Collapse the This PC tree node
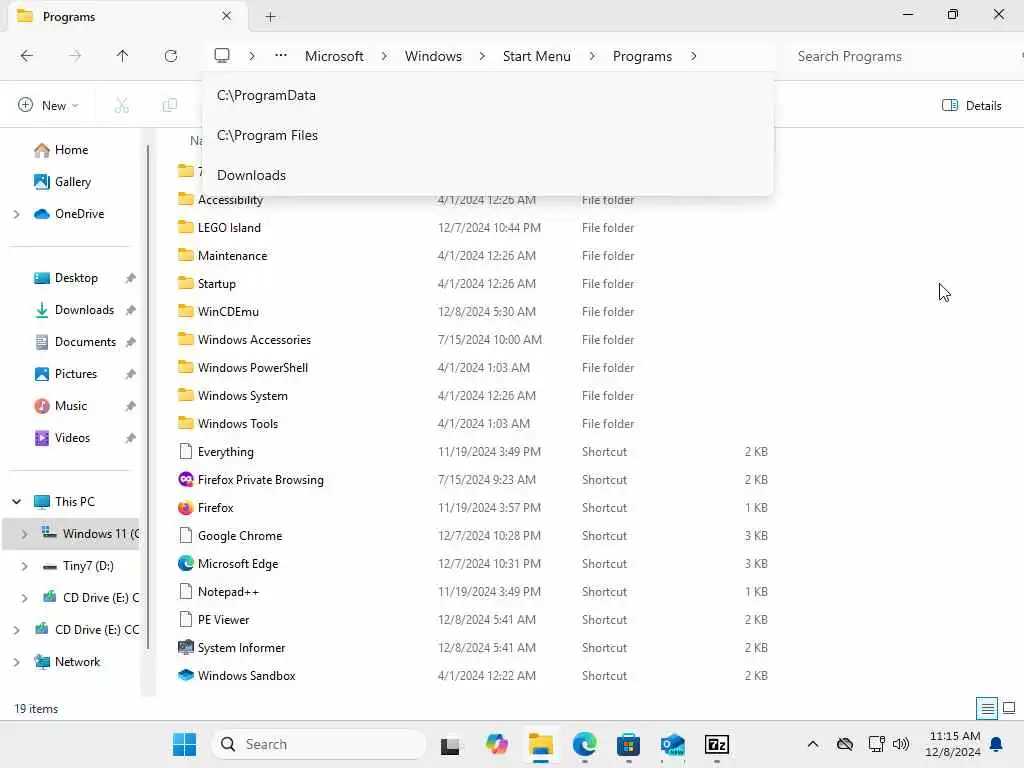 16,502
